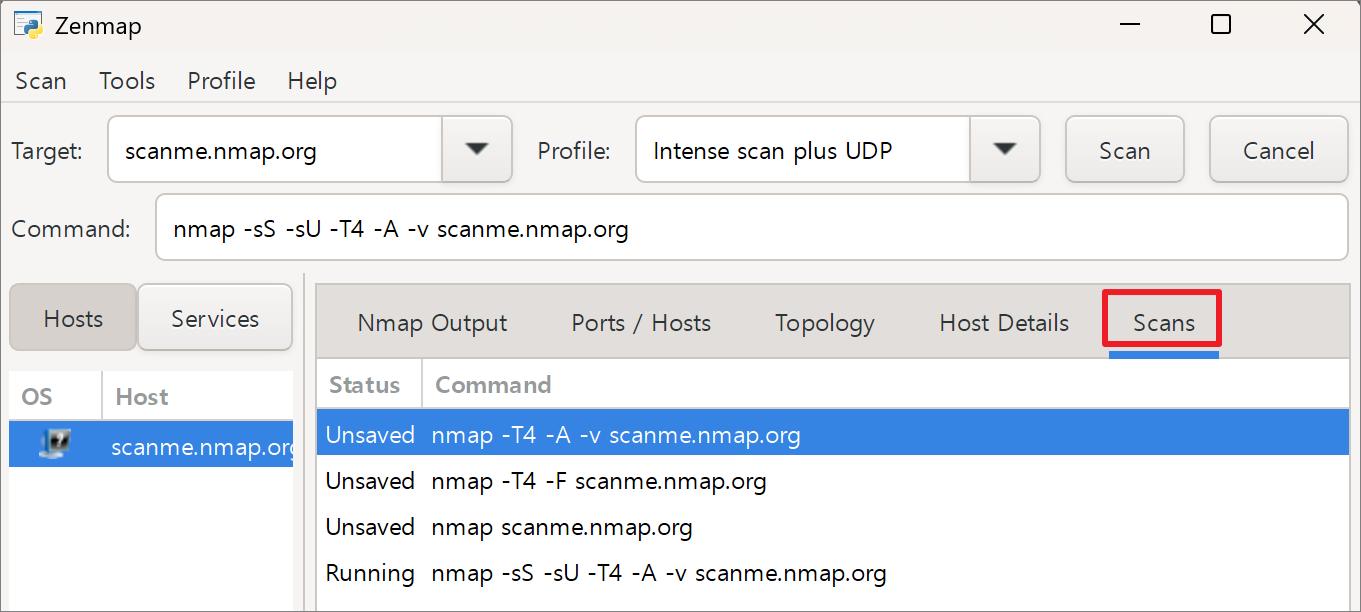Click the Zenmap app icon in title bar
Screen dimensions: 1361x612
28,25
